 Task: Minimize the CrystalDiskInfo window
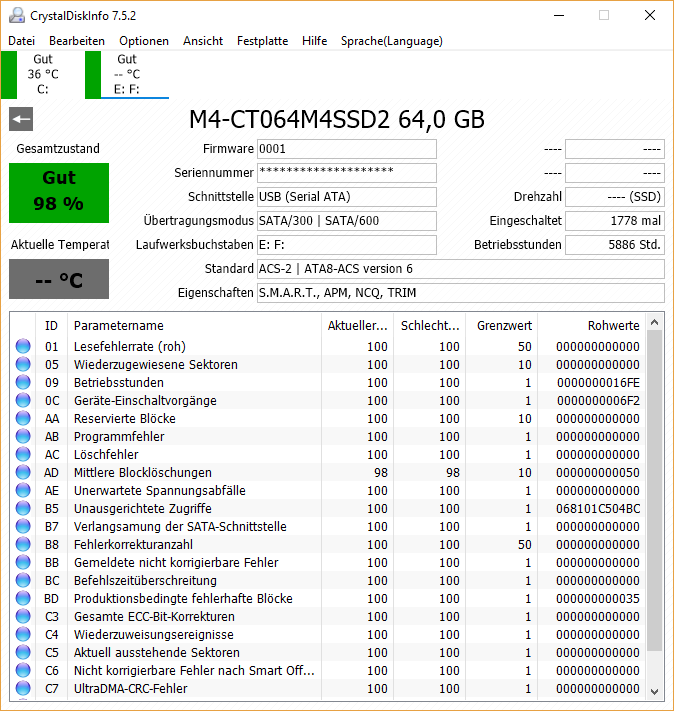point(559,15)
